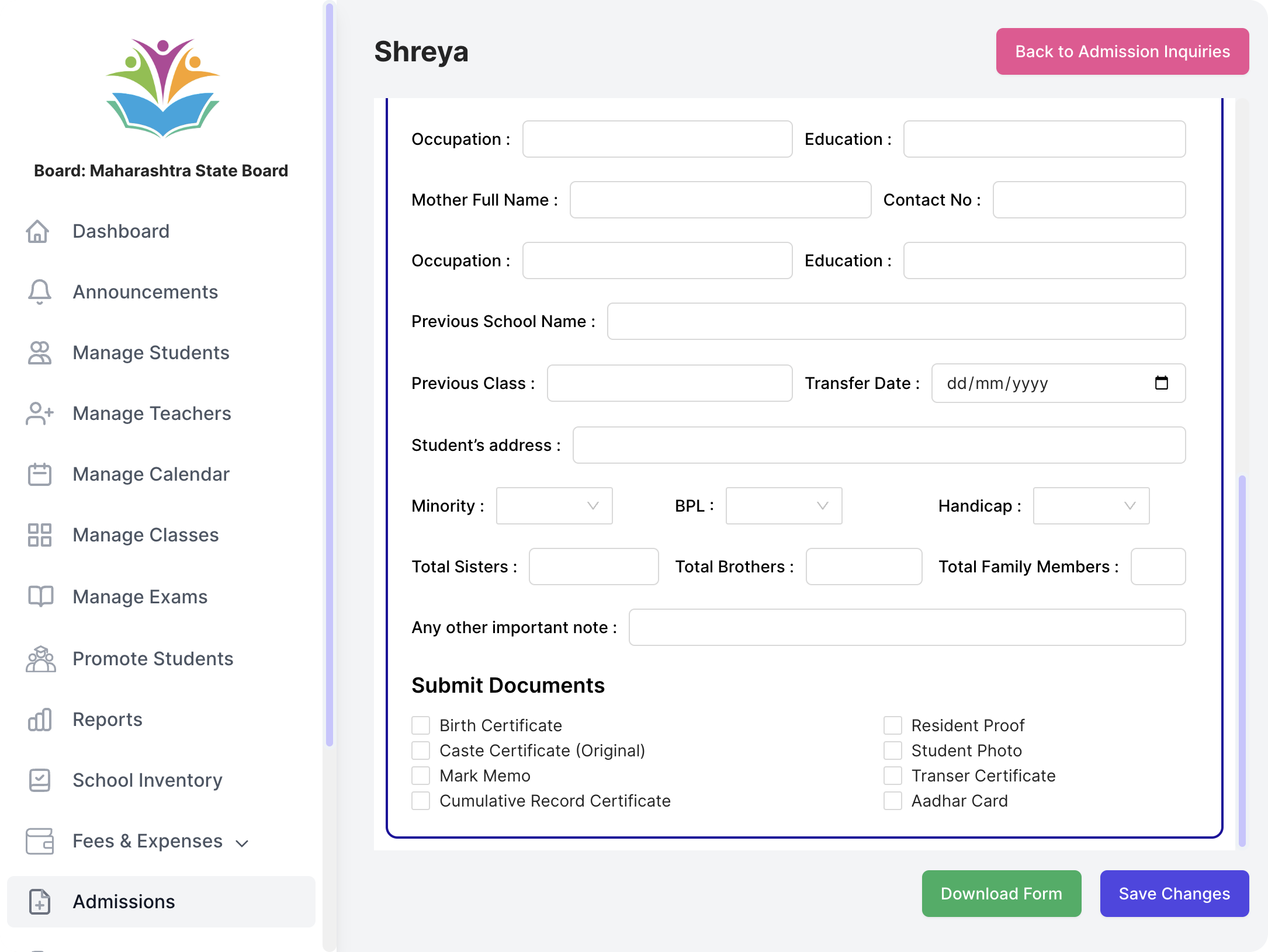Click the Student's address input
Viewport: 1268px width, 952px height.
click(x=879, y=445)
